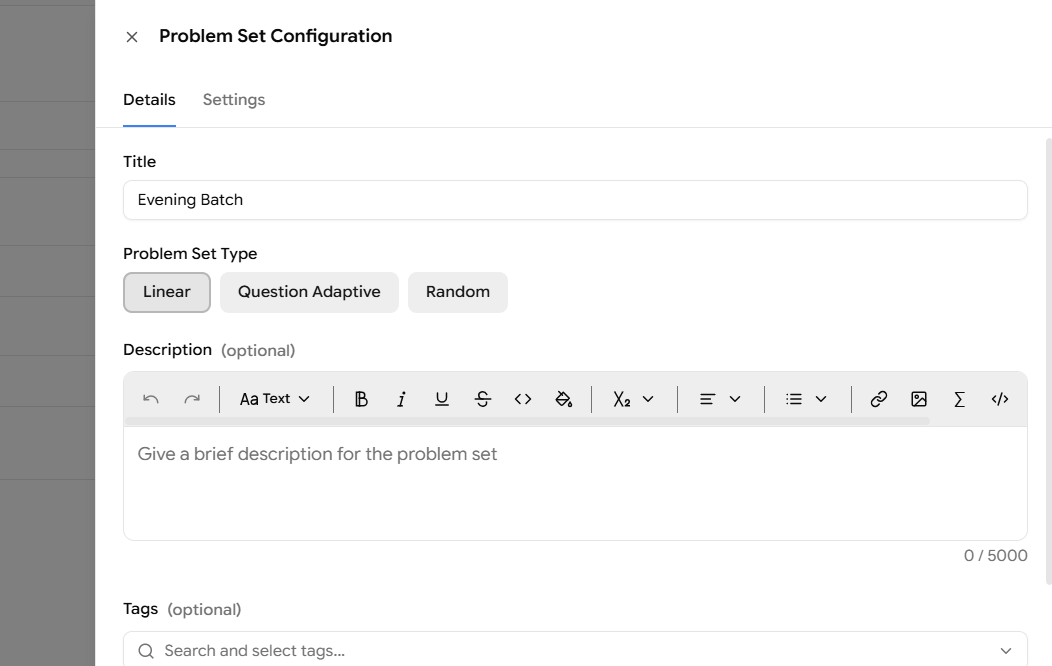Insert a math formula with sigma icon
Image resolution: width=1052 pixels, height=666 pixels.
959,399
